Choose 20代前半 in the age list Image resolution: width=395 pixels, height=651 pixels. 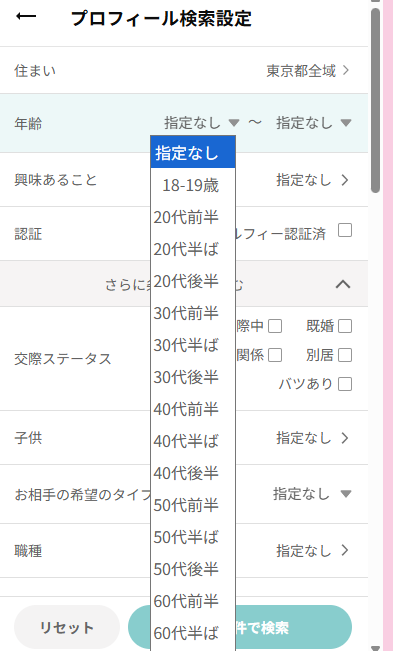point(193,217)
